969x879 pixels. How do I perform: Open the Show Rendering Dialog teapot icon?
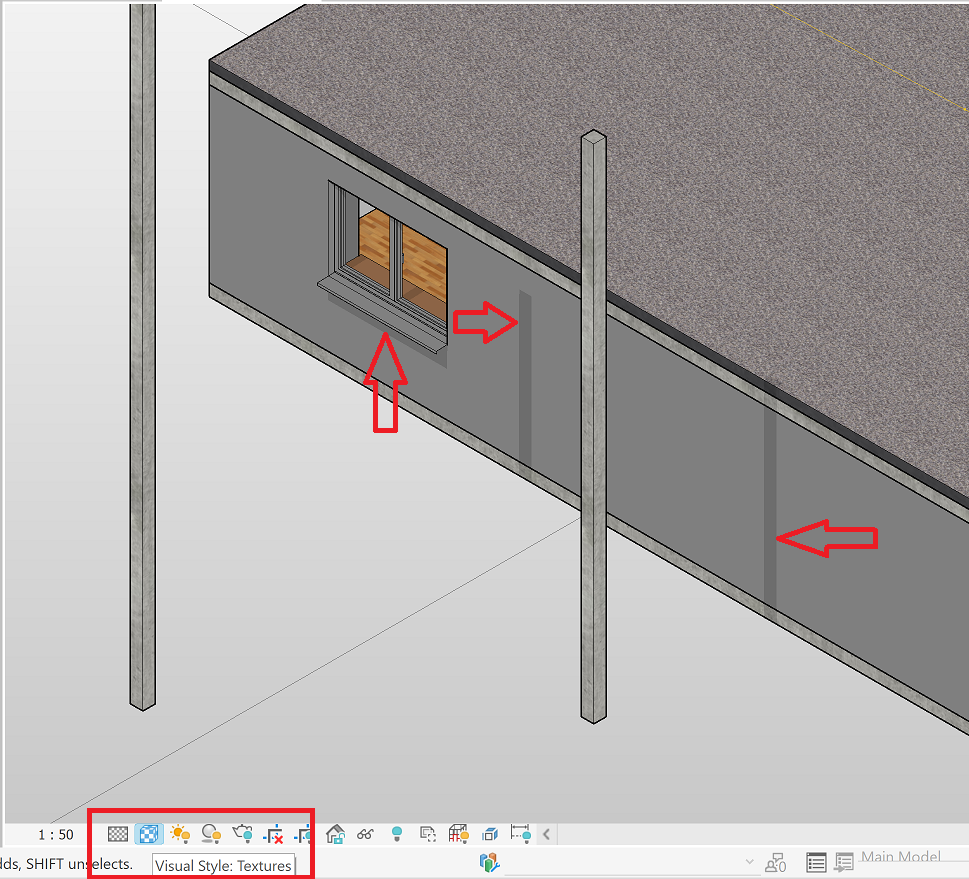point(241,833)
